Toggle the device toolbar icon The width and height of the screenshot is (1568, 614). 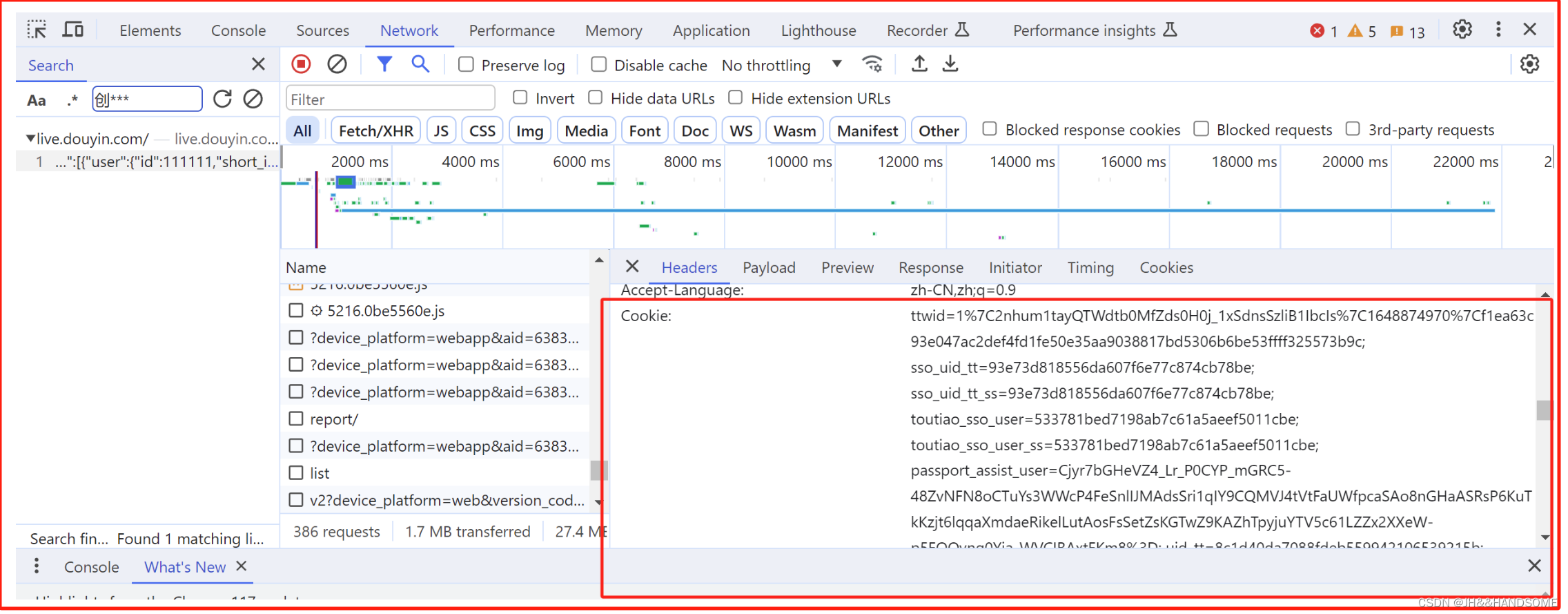tap(72, 30)
